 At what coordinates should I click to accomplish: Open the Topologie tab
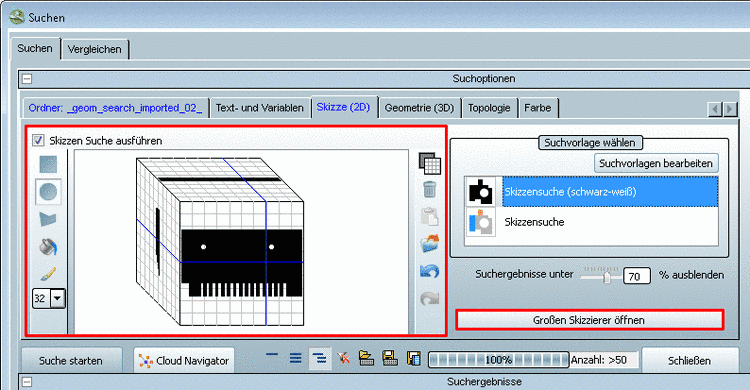[x=489, y=108]
